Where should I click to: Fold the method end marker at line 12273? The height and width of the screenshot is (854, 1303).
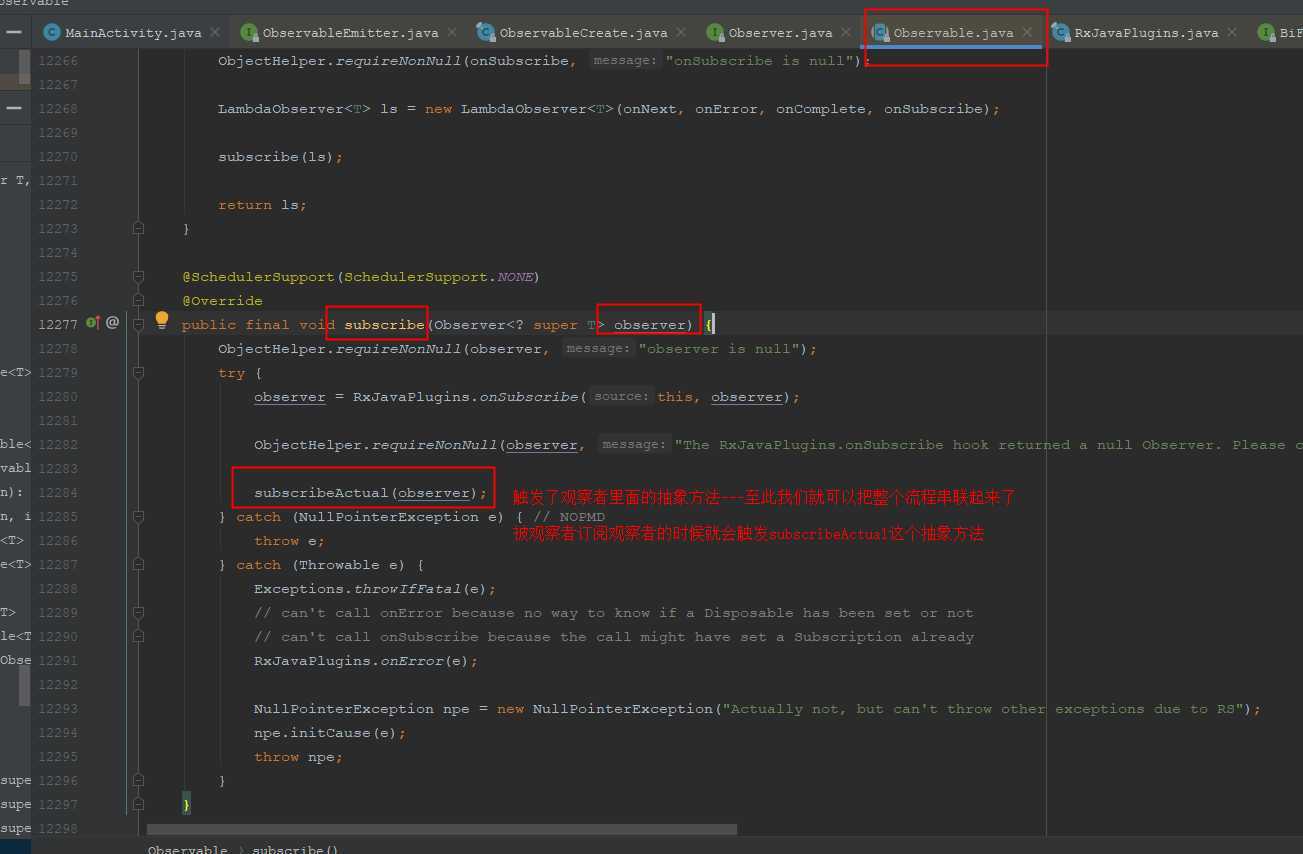click(139, 229)
